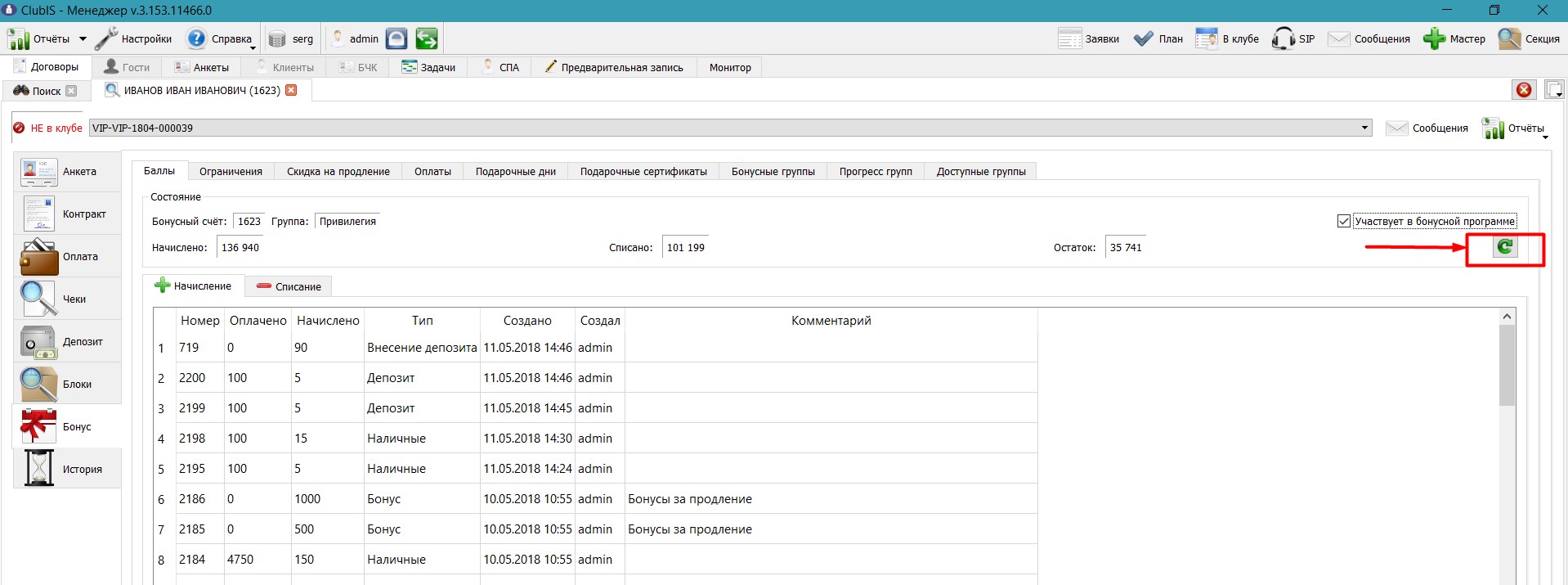Close the Поиск tab

71,91
